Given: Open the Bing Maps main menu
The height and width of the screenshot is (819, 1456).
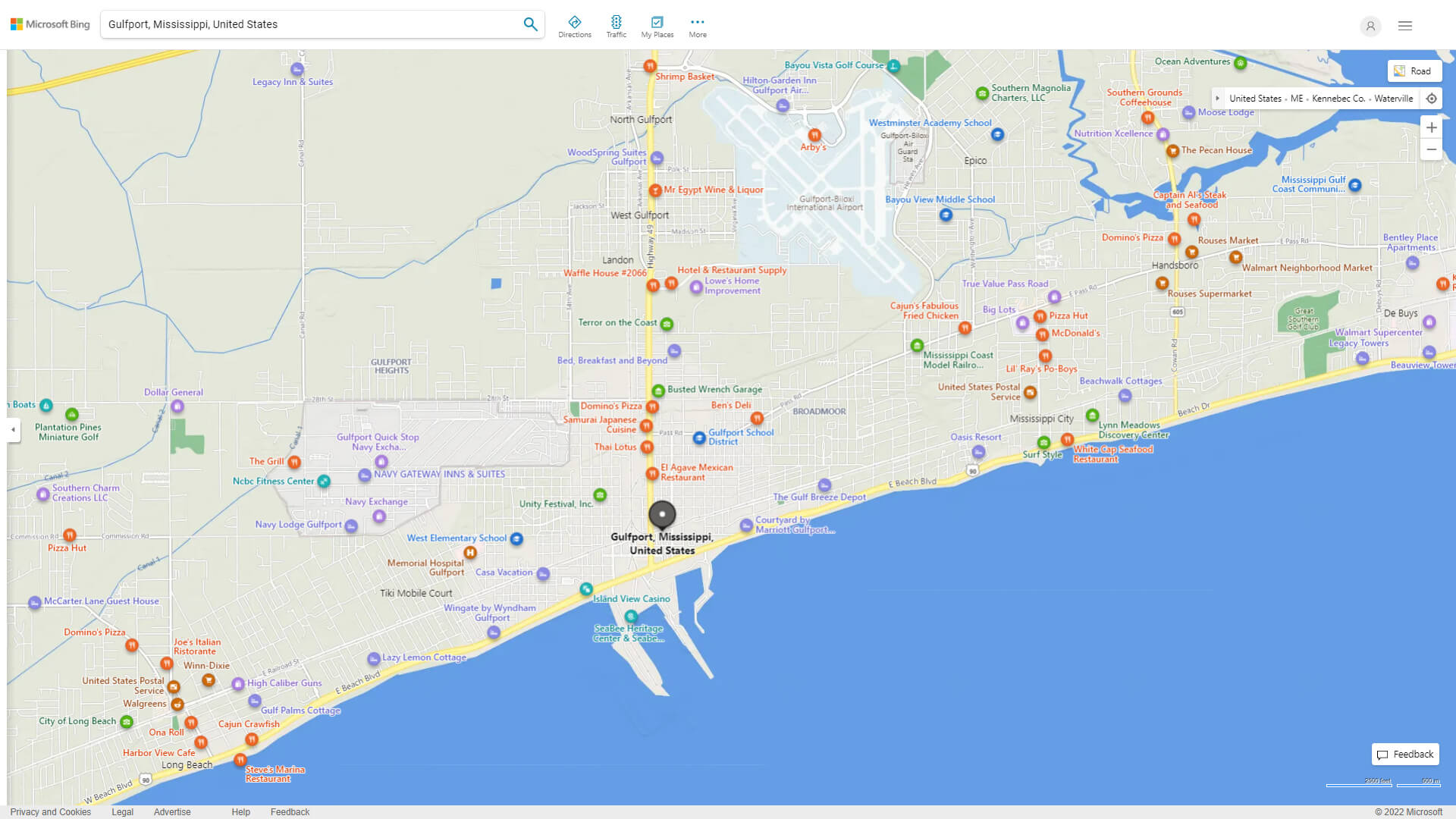Looking at the screenshot, I should 1405,26.
